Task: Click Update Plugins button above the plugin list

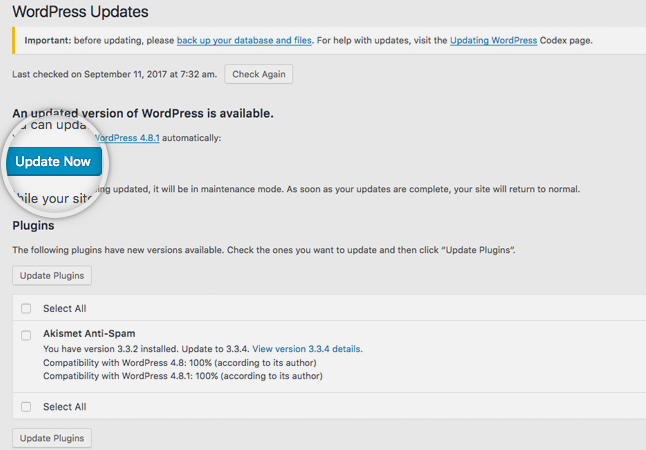Action: point(52,275)
